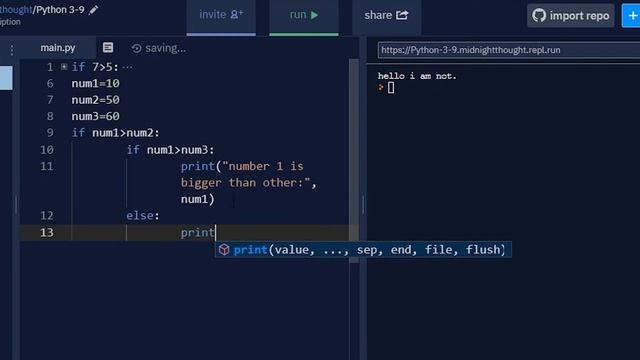Image resolution: width=640 pixels, height=360 pixels.
Task: Click the 'saving...' status text
Action: click(166, 49)
